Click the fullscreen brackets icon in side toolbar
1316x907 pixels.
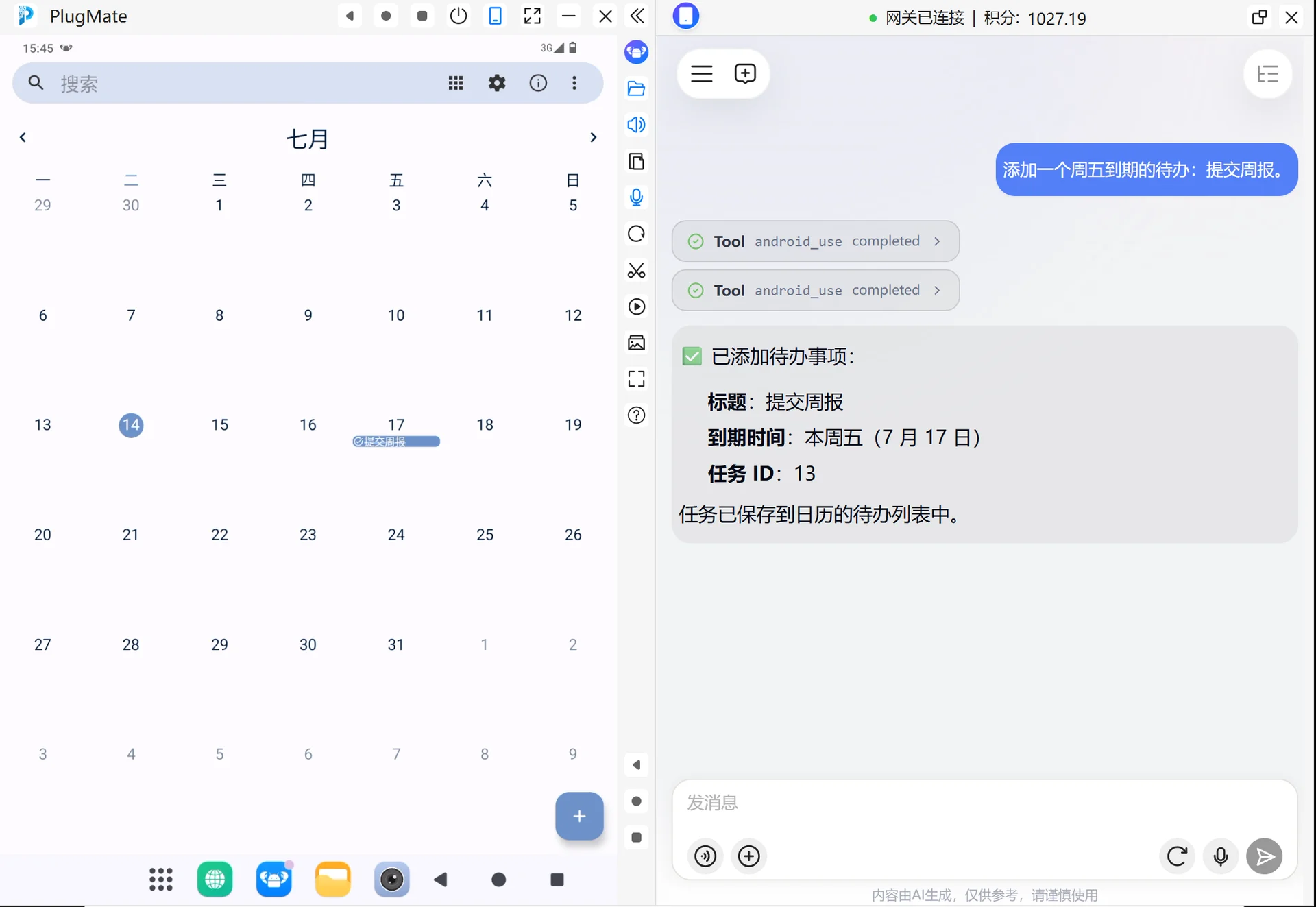tap(637, 379)
